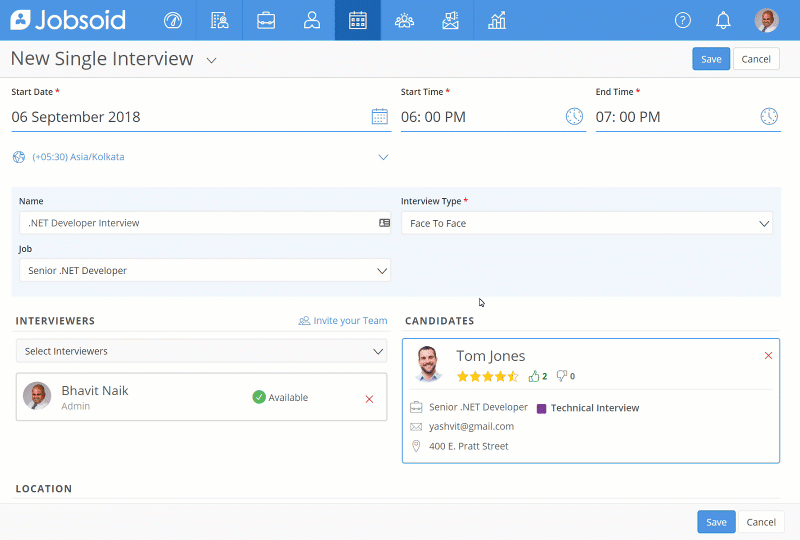Click the timezone globe icon
The image size is (800, 540).
coord(19,157)
